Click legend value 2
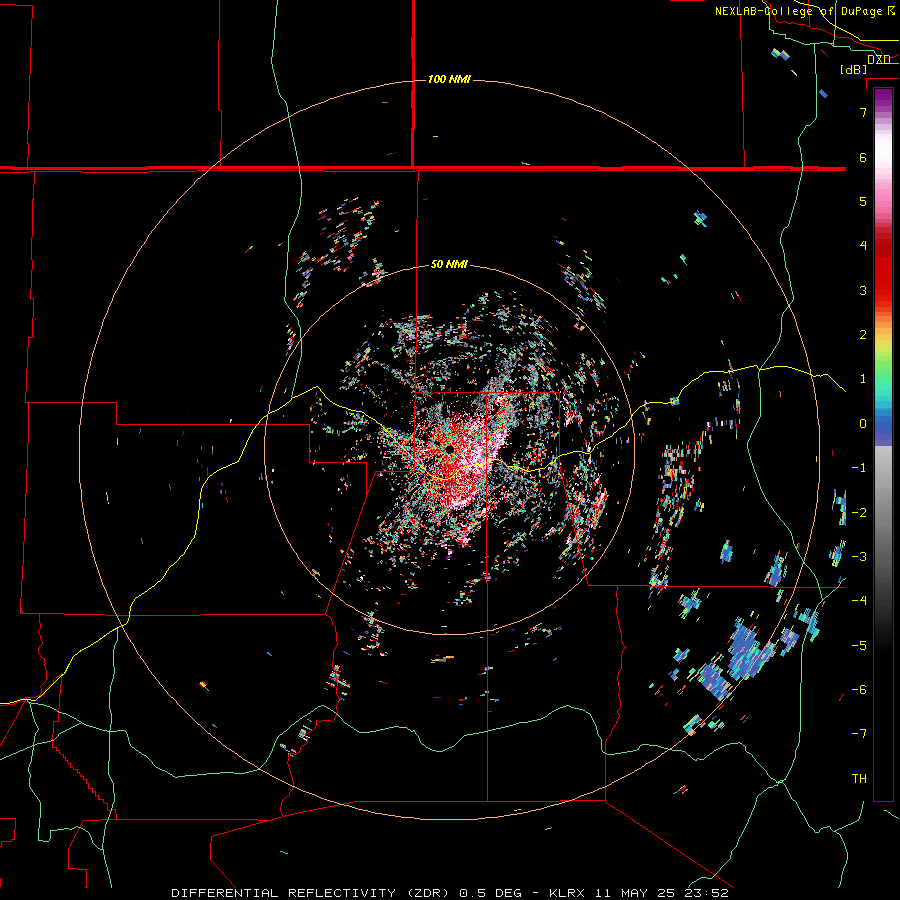Image resolution: width=900 pixels, height=900 pixels. [863, 335]
